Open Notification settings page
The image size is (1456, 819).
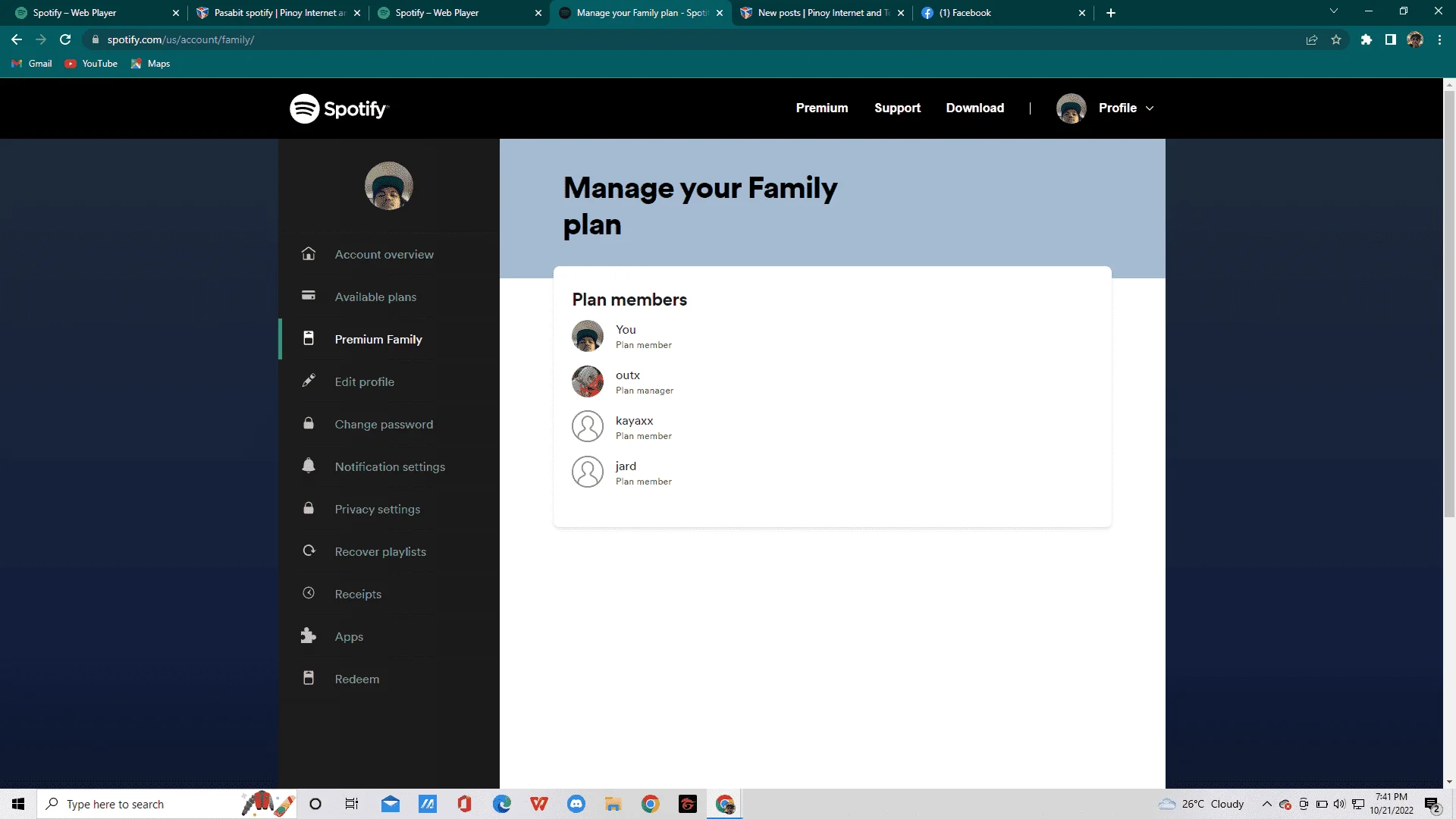point(390,466)
